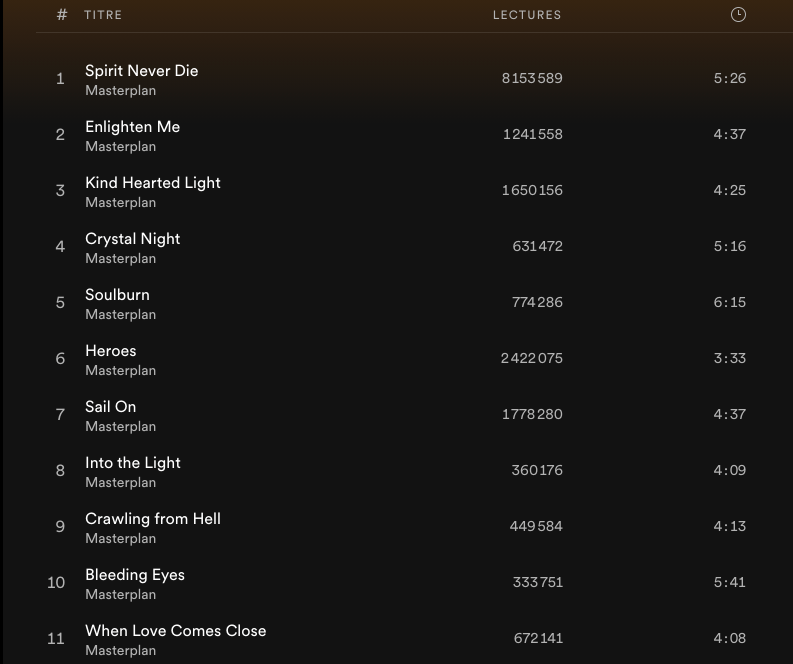793x664 pixels.
Task: Select the track Spirit Never Die
Action: pos(141,71)
